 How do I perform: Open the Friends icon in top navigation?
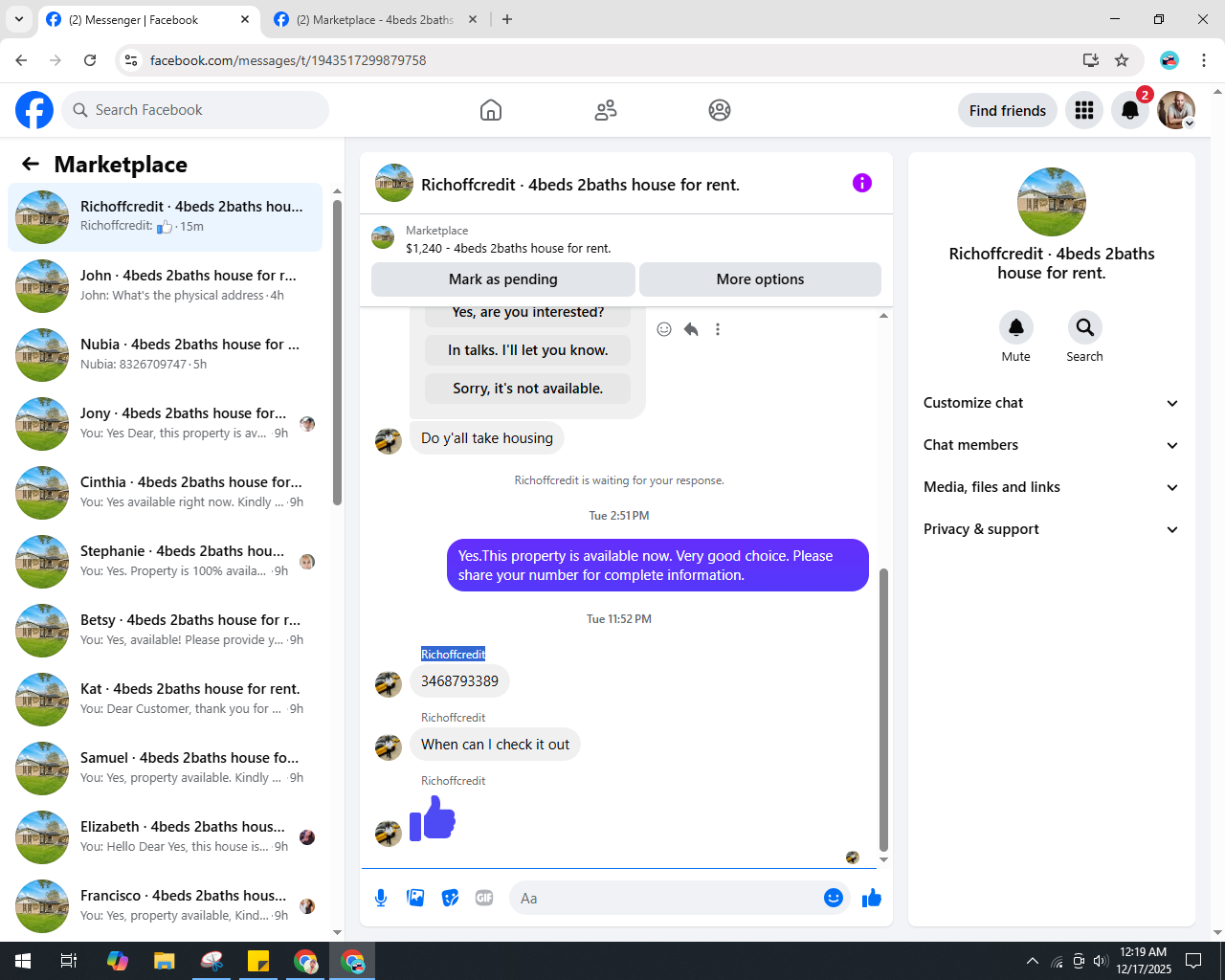pos(606,110)
